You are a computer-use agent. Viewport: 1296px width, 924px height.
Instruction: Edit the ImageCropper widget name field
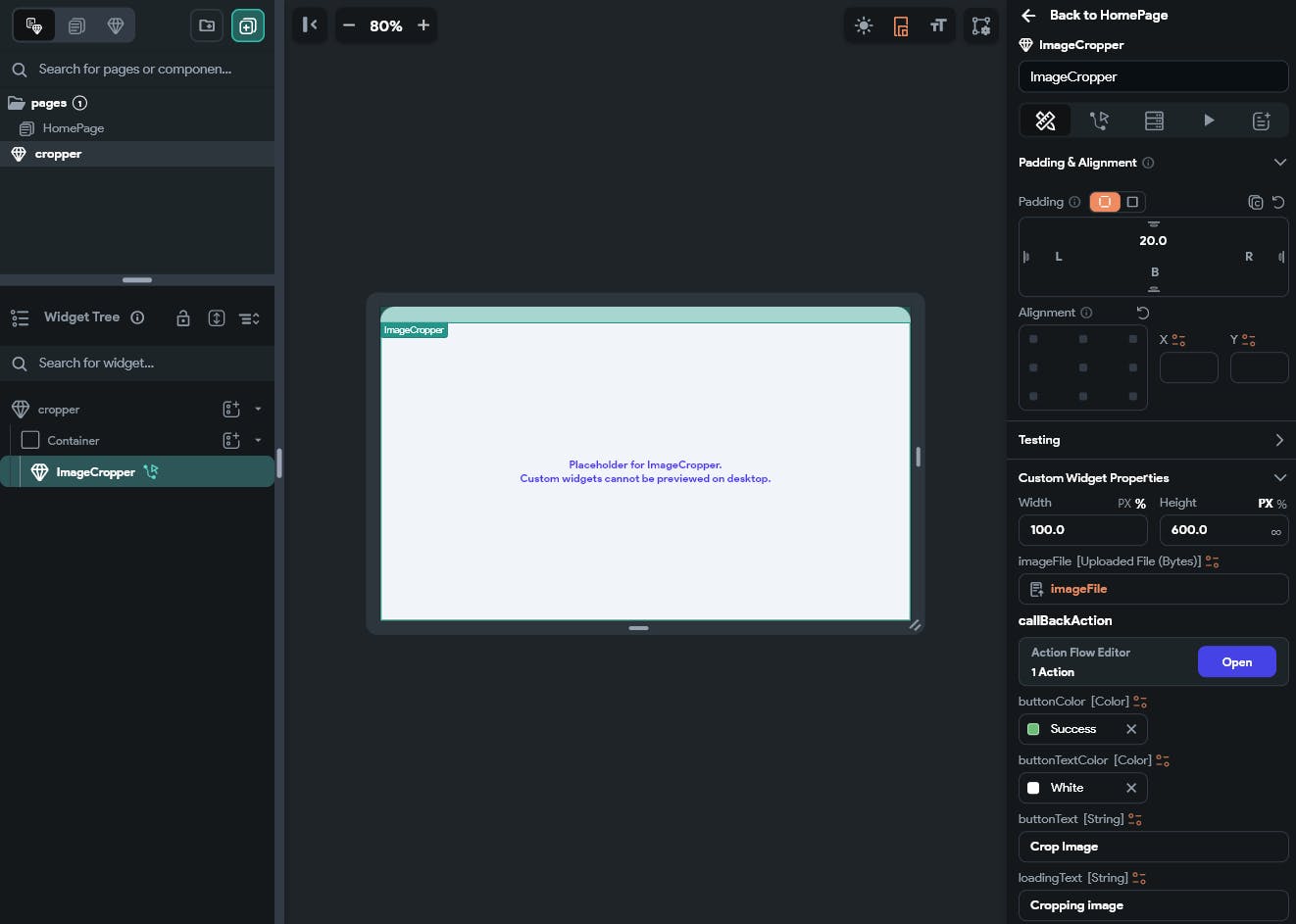(1154, 76)
